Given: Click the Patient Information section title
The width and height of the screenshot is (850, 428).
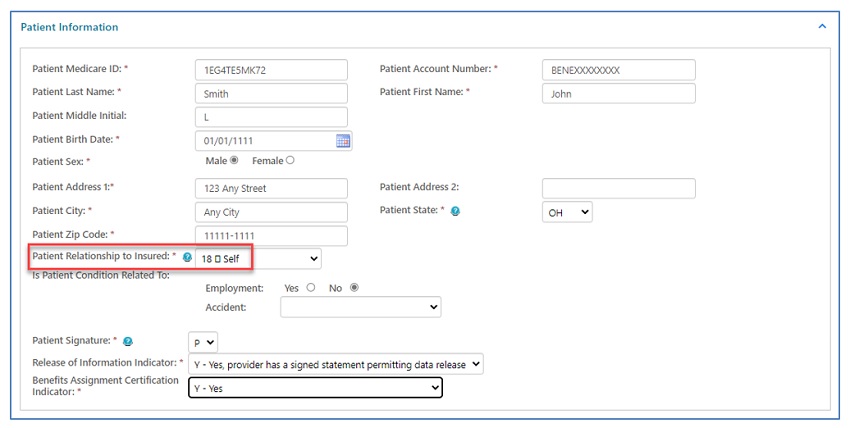Looking at the screenshot, I should pos(69,27).
